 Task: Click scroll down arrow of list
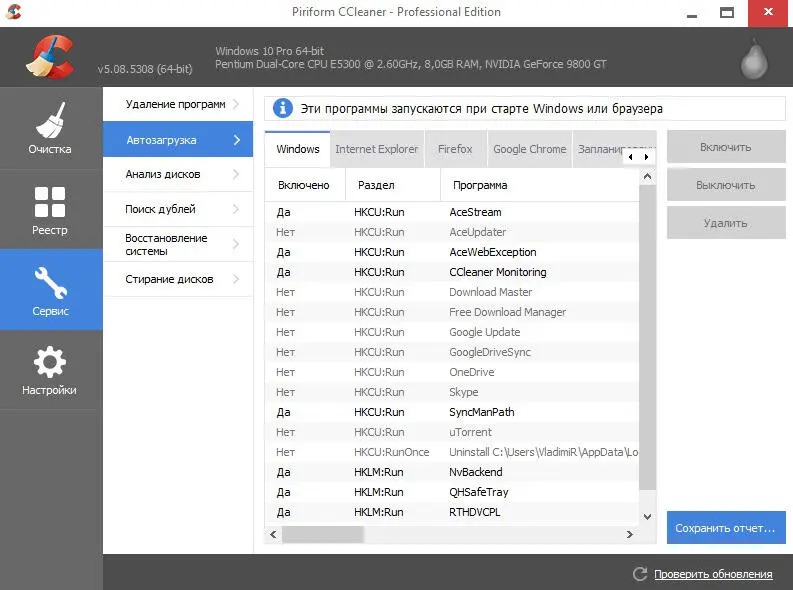pos(647,517)
